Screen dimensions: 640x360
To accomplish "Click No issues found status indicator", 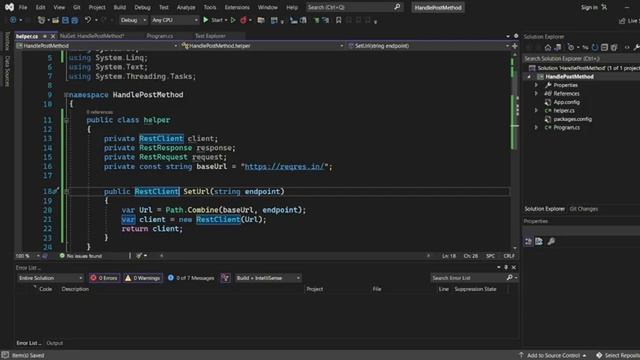I will pos(81,256).
